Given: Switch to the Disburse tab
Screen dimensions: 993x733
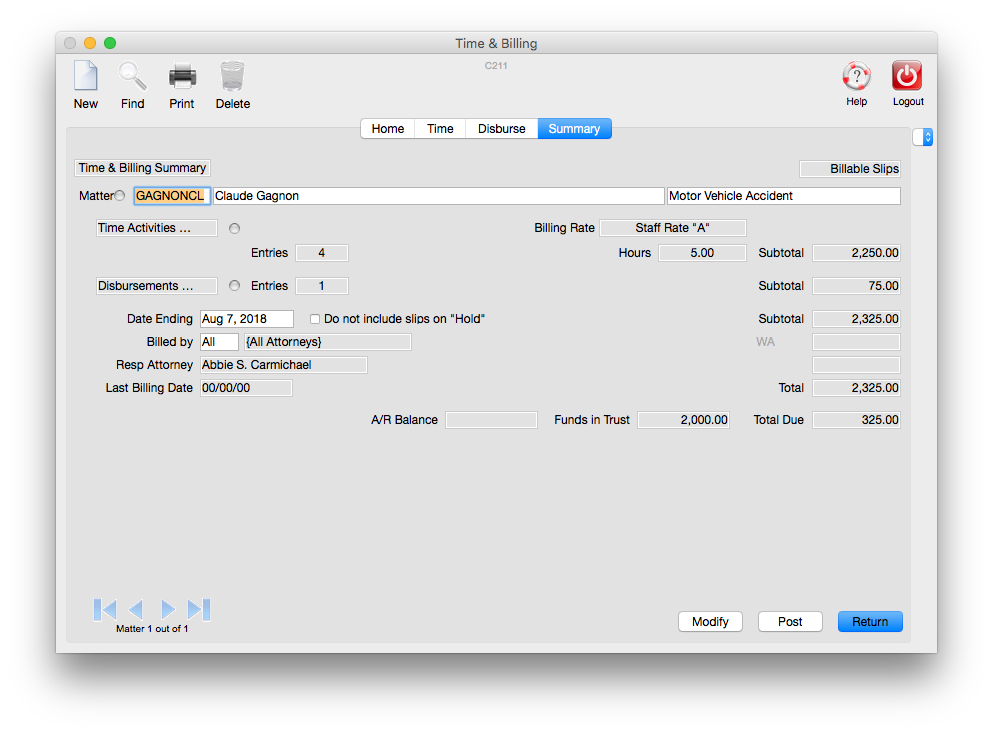Looking at the screenshot, I should [501, 129].
